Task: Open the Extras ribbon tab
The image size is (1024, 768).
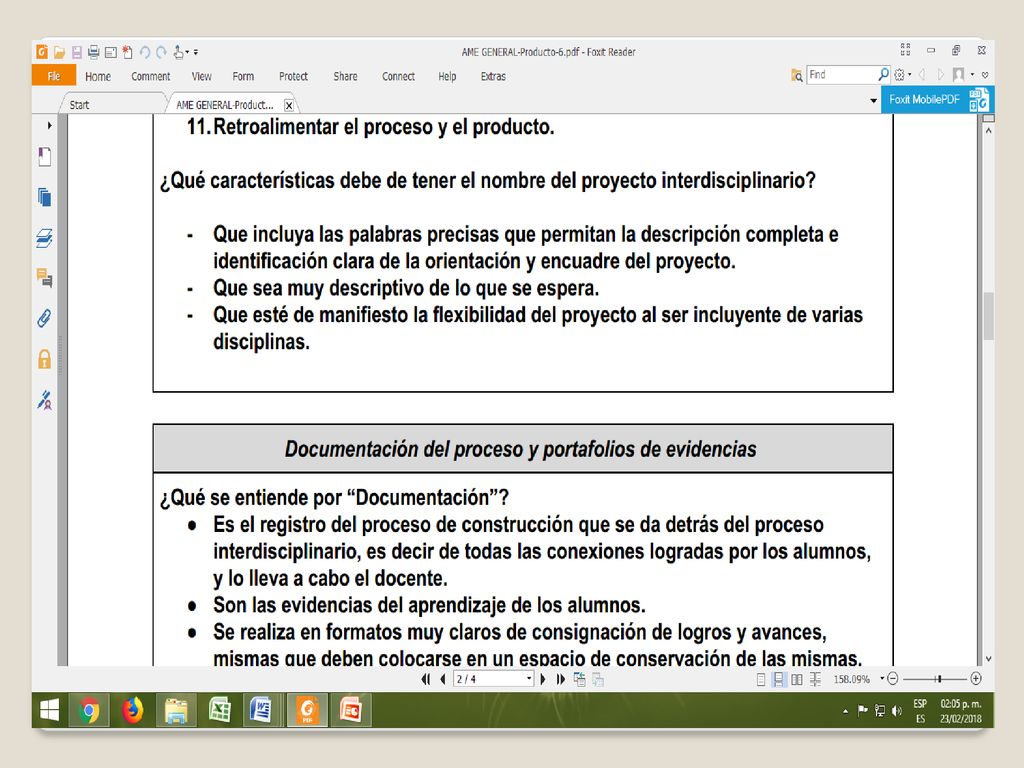Action: (493, 76)
